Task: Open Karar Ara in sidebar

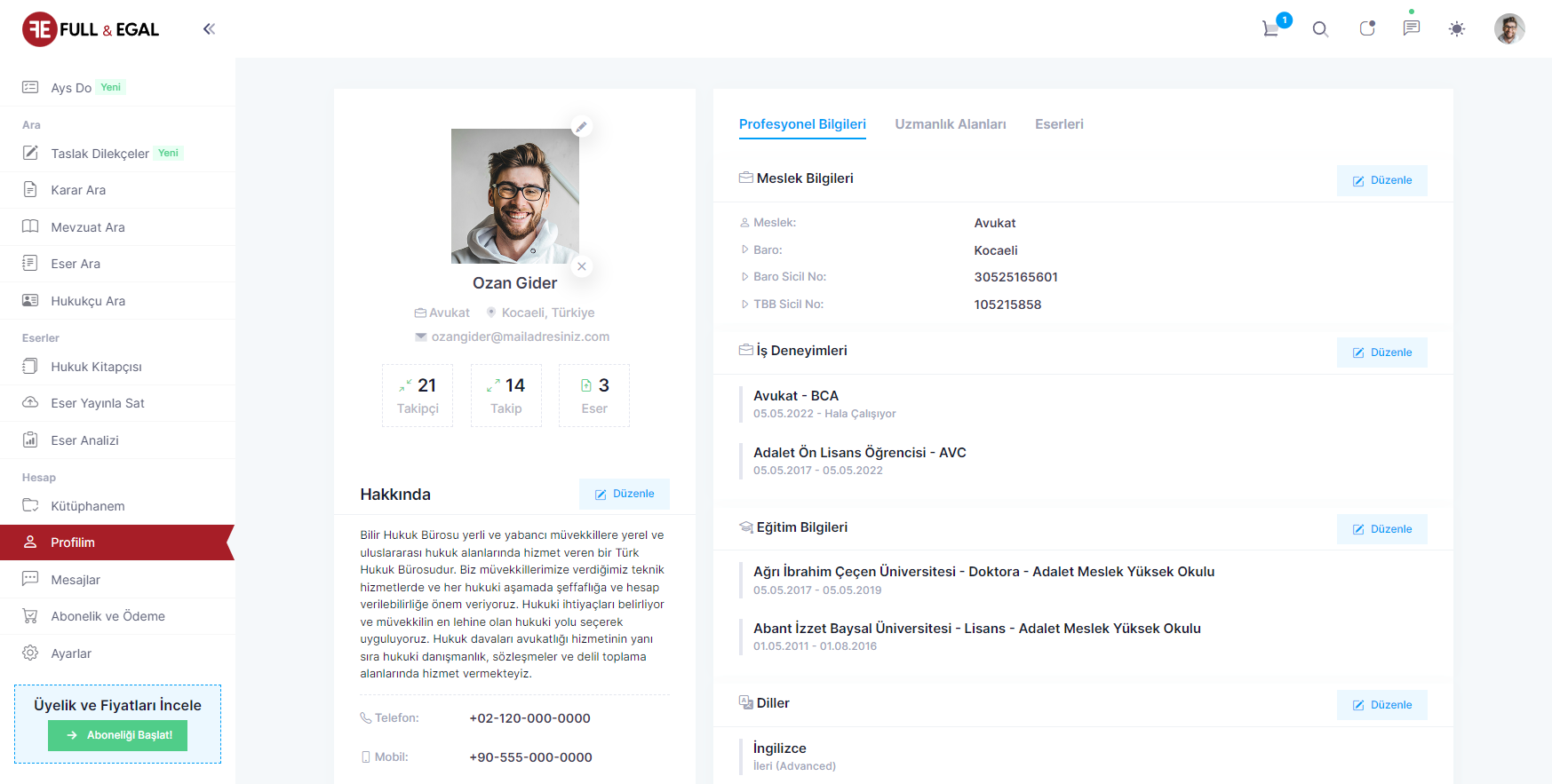Action: point(78,190)
